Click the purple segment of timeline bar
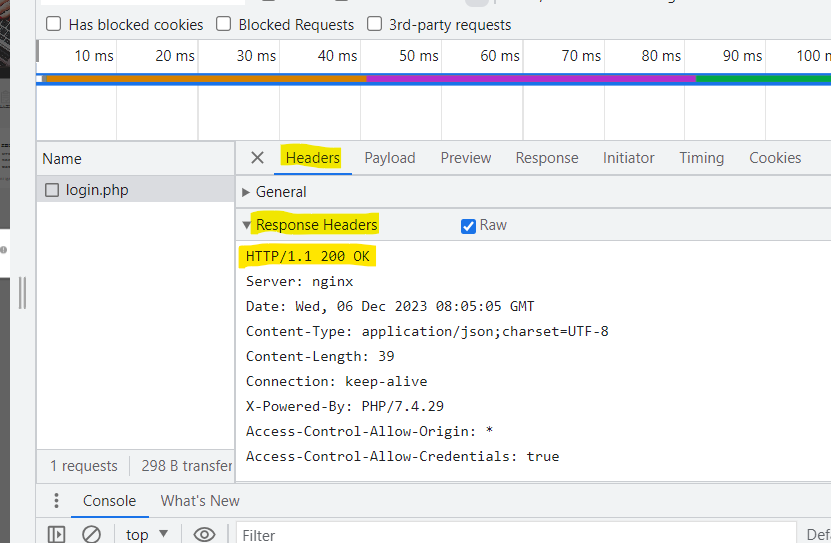This screenshot has width=831, height=543. 531,78
